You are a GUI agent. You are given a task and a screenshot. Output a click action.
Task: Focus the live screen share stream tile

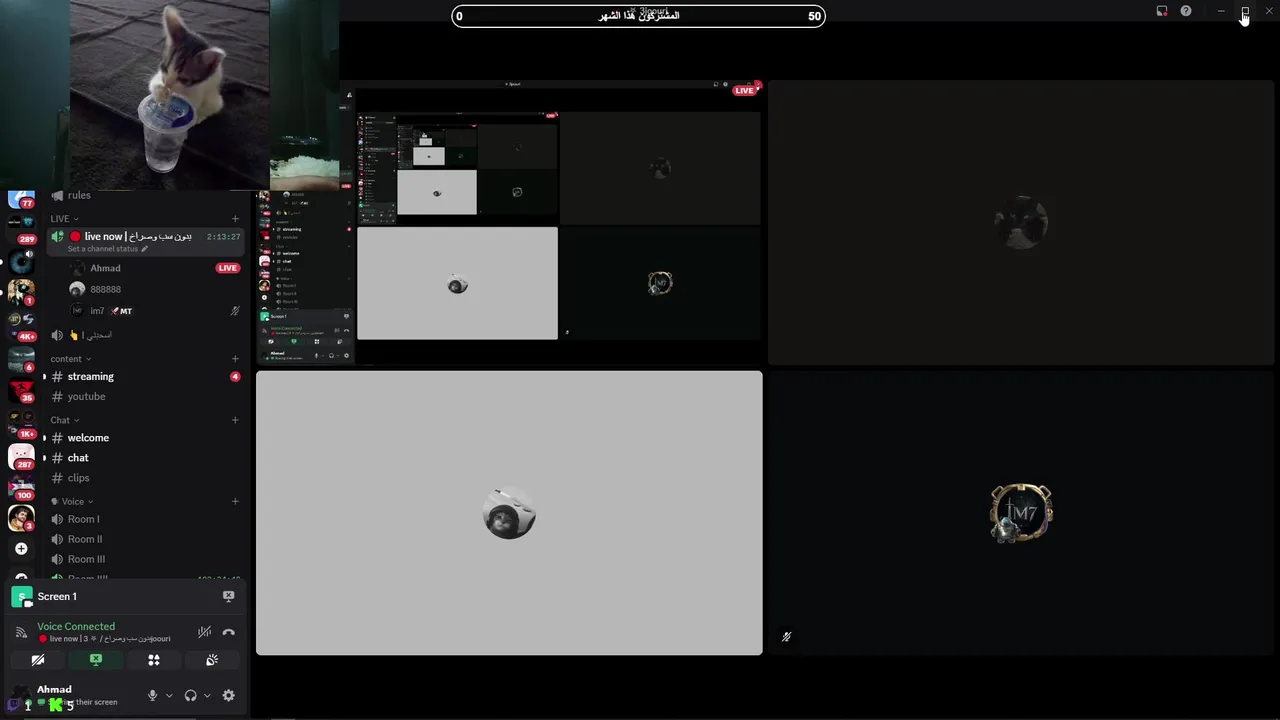pyautogui.click(x=509, y=223)
